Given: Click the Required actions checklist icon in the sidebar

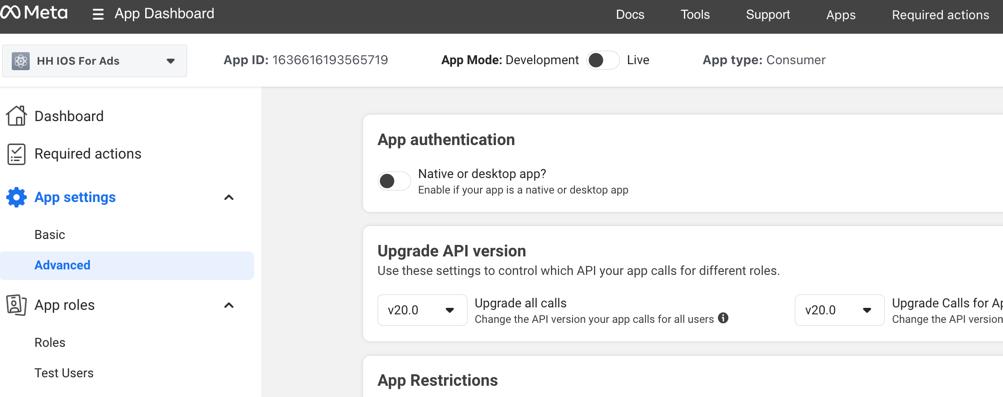Looking at the screenshot, I should 16,154.
